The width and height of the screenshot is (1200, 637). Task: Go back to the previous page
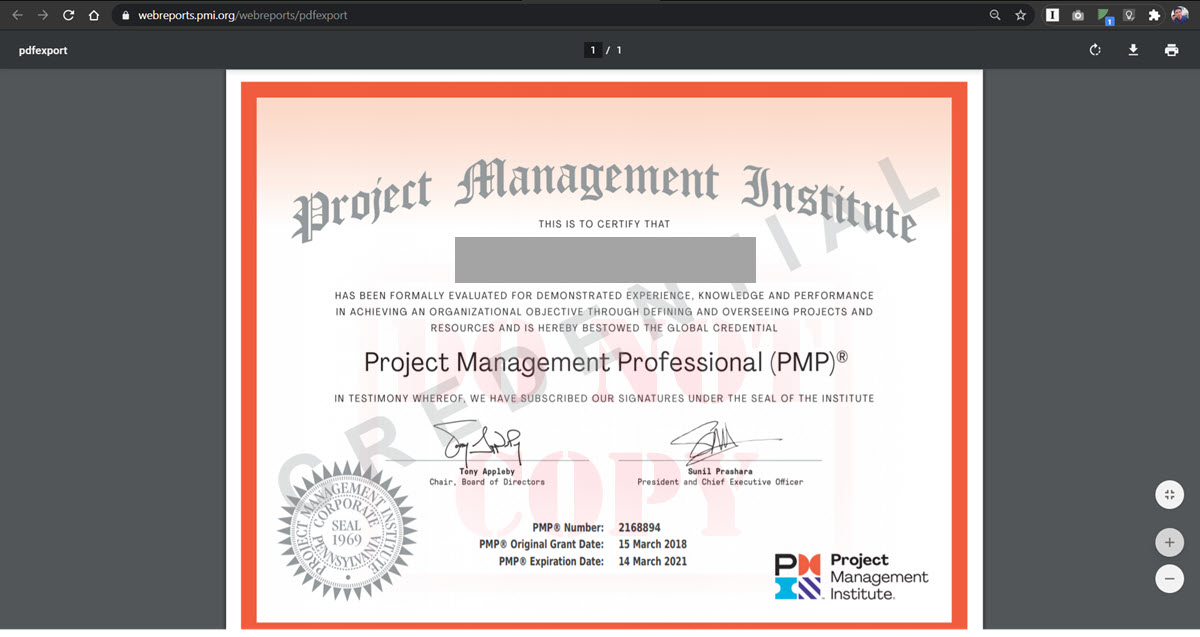17,15
